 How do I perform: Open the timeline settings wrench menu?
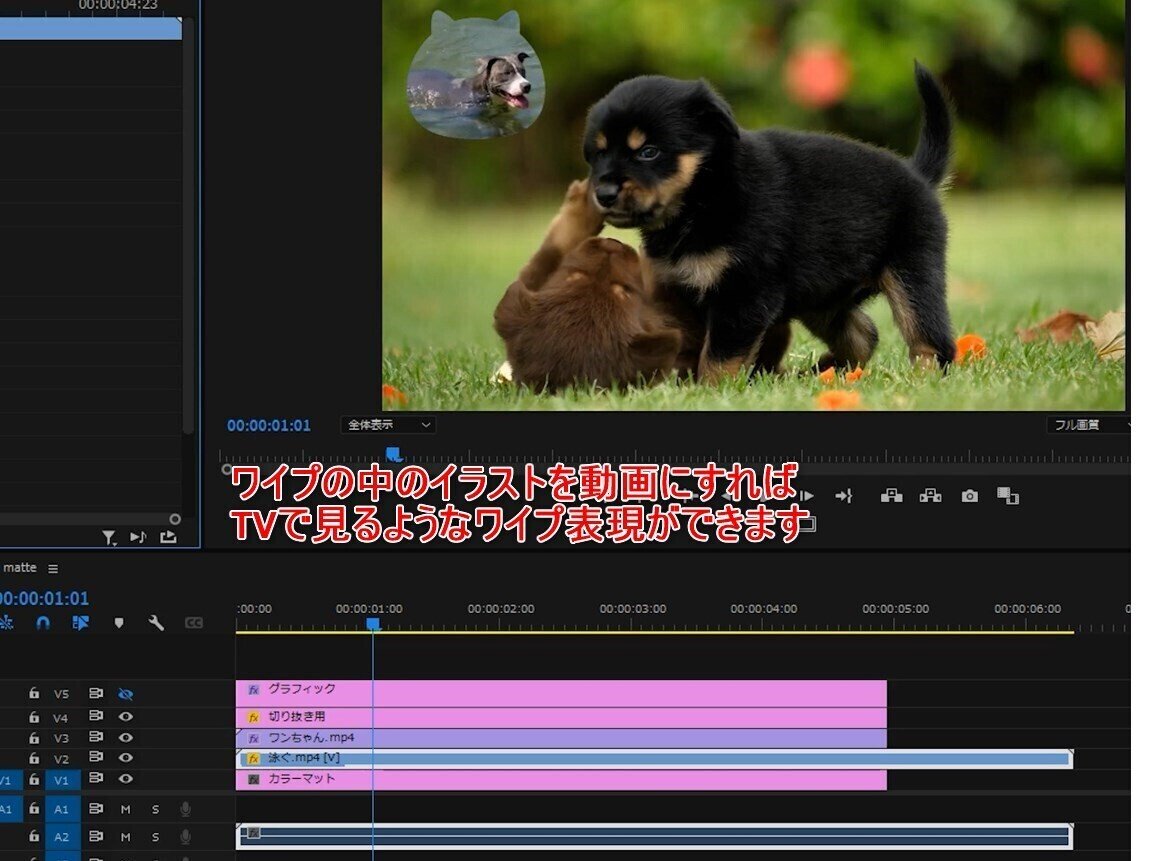tap(157, 623)
